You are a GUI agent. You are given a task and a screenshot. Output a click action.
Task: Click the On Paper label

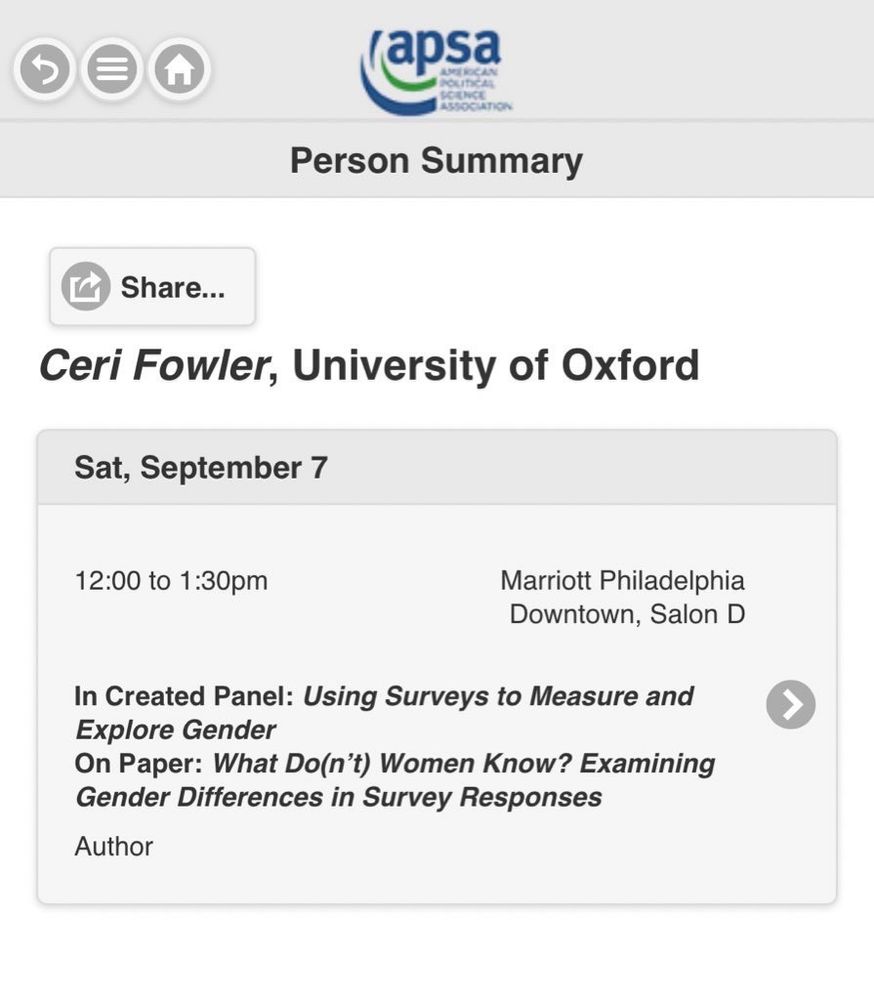click(139, 764)
